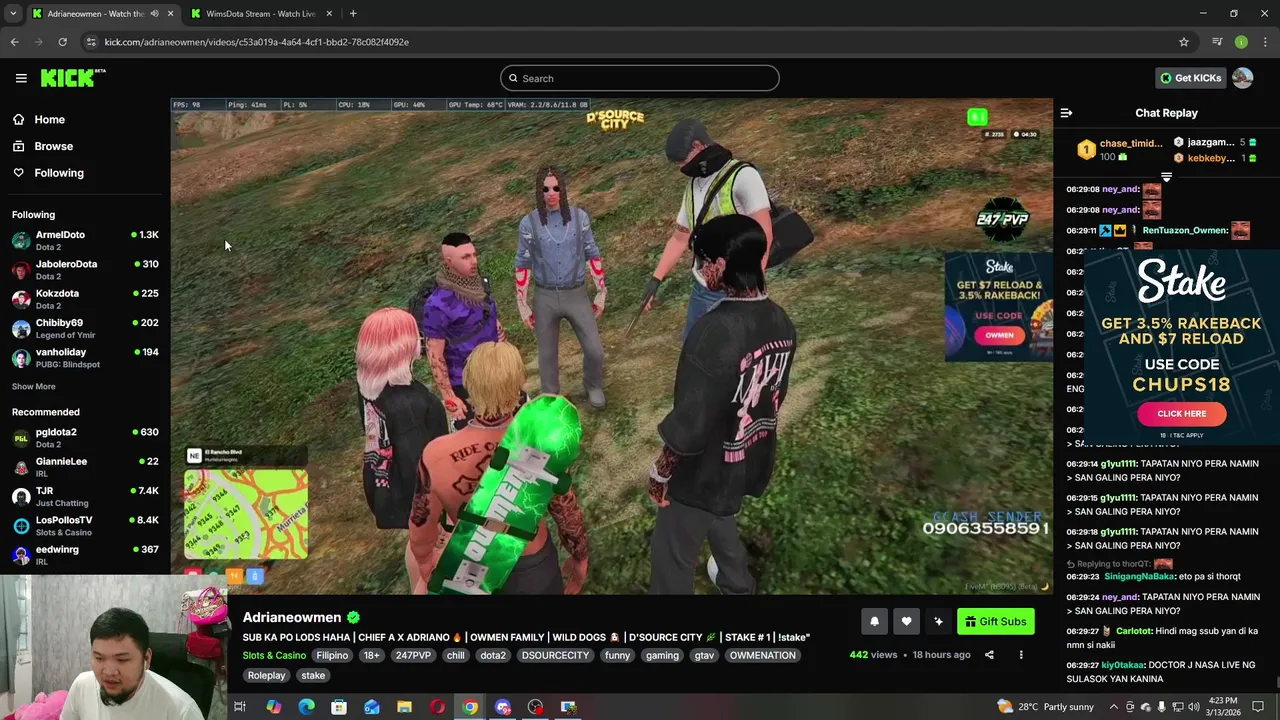This screenshot has height=720, width=1280.
Task: Open Chibiby69 channel in sidebar
Action: (x=85, y=328)
